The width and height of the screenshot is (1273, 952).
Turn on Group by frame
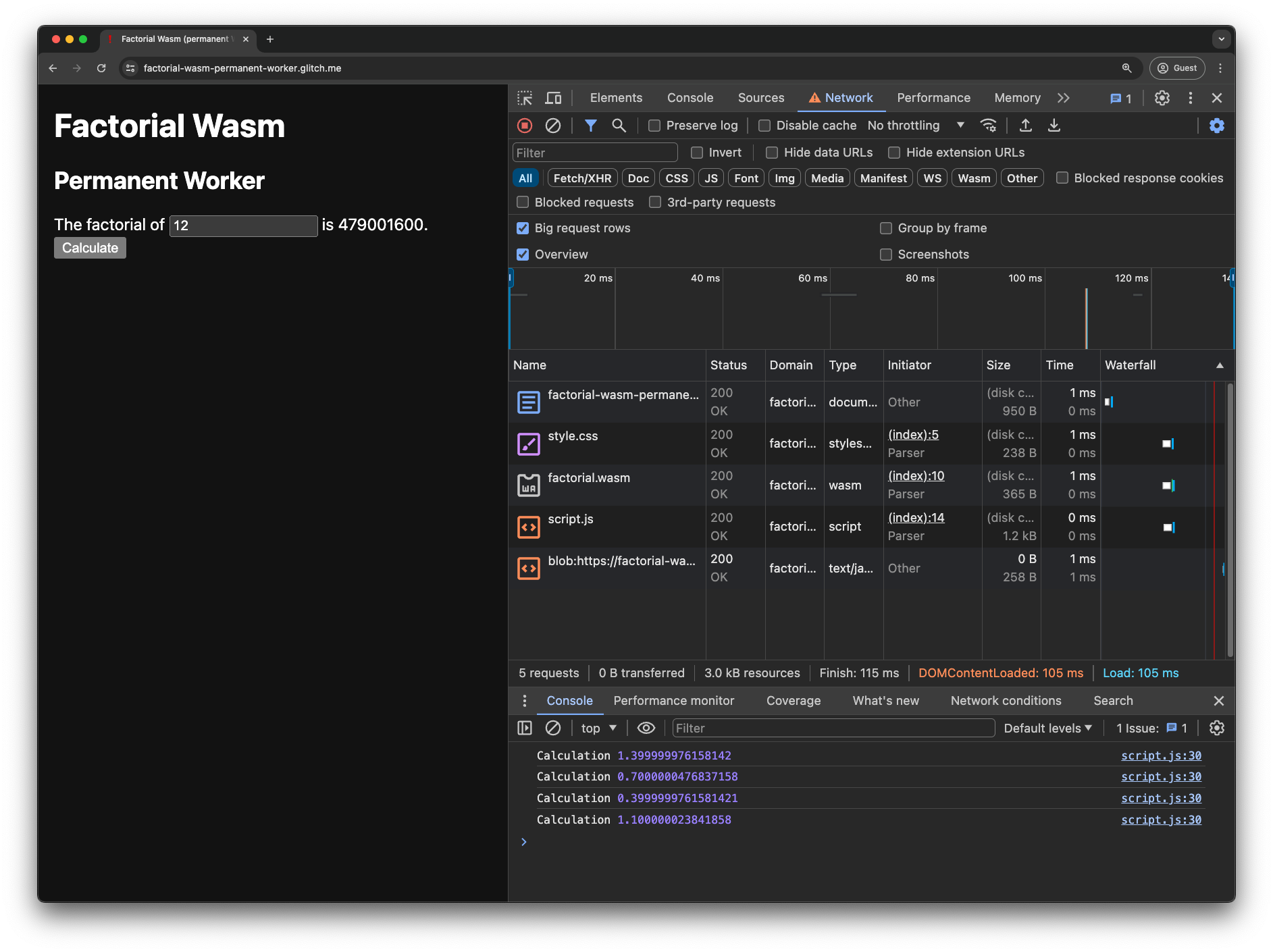tap(885, 228)
